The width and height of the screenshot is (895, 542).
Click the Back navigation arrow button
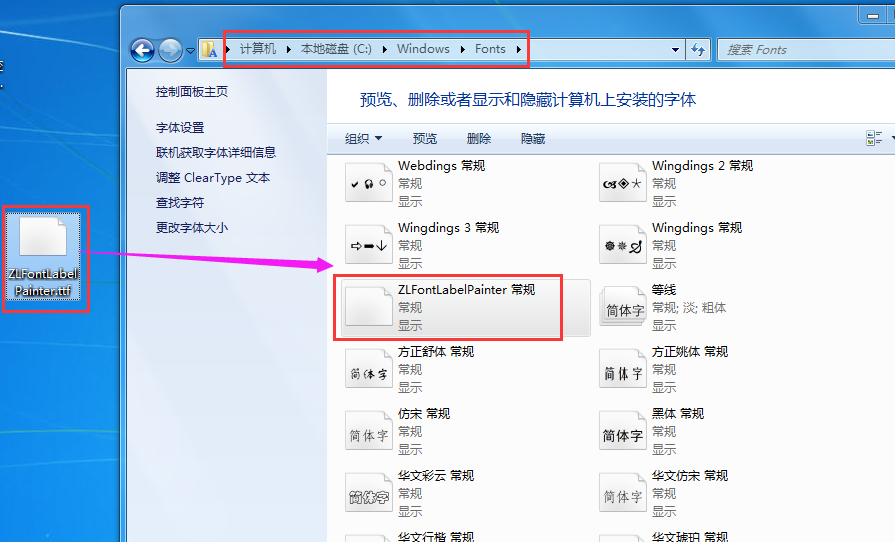pos(142,49)
